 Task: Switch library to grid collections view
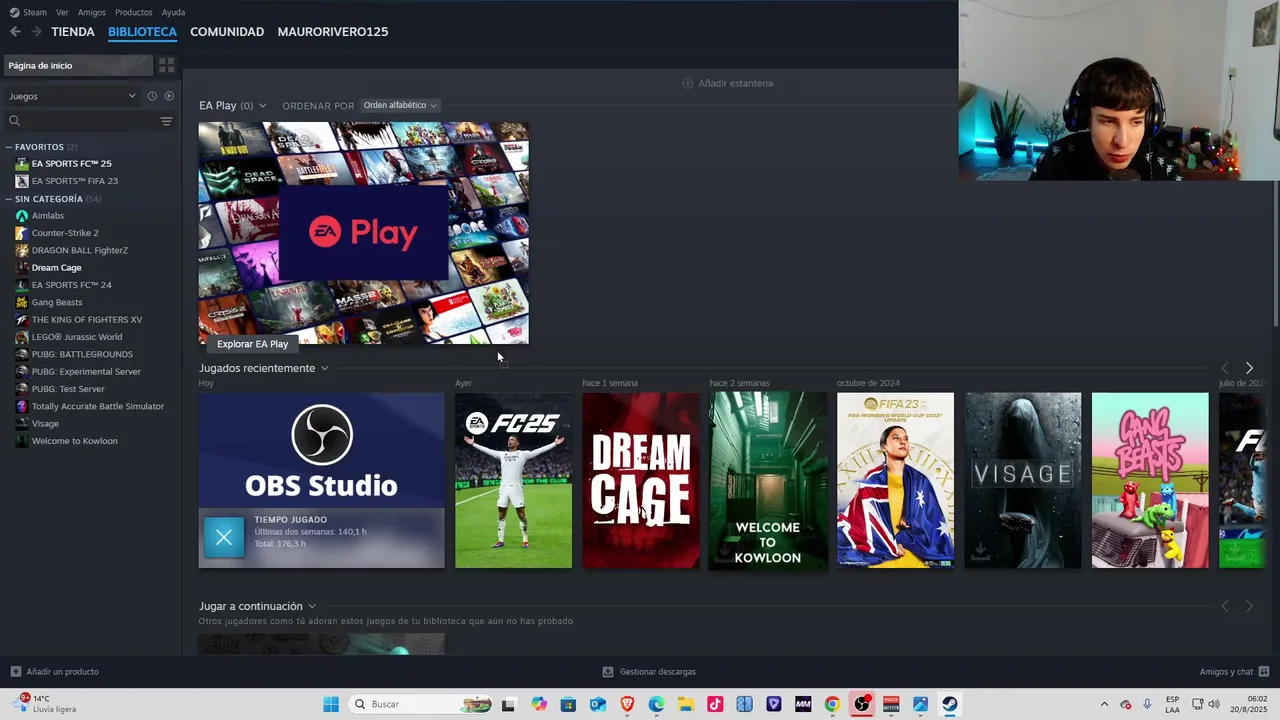166,65
